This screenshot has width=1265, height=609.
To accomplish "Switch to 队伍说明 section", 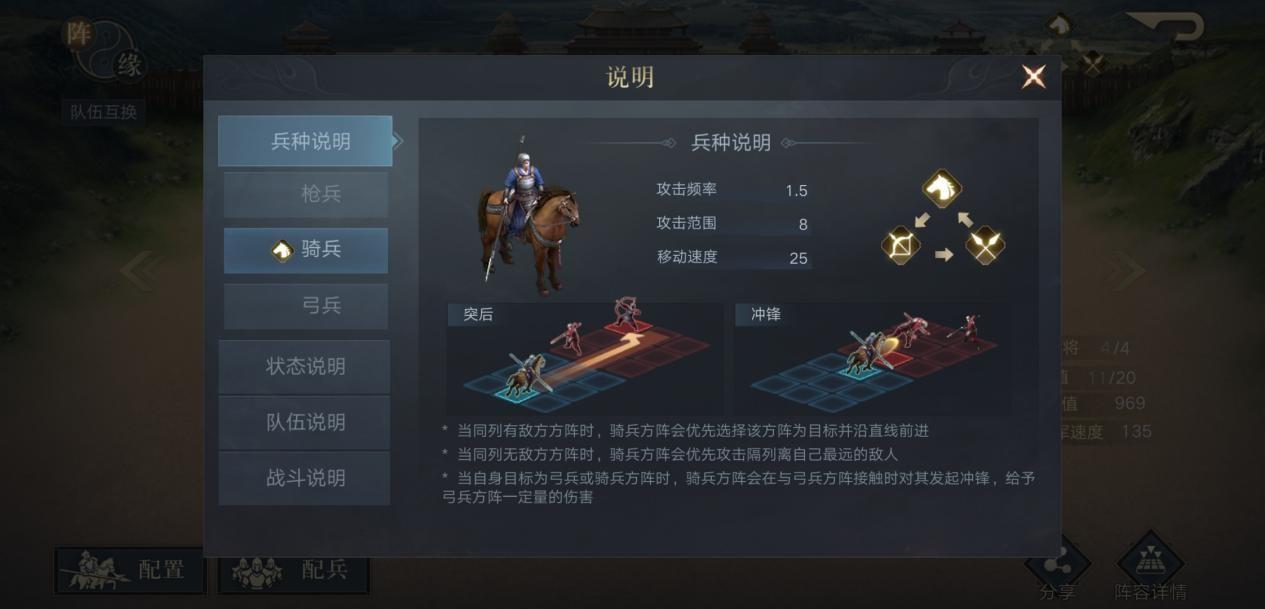I will 305,423.
